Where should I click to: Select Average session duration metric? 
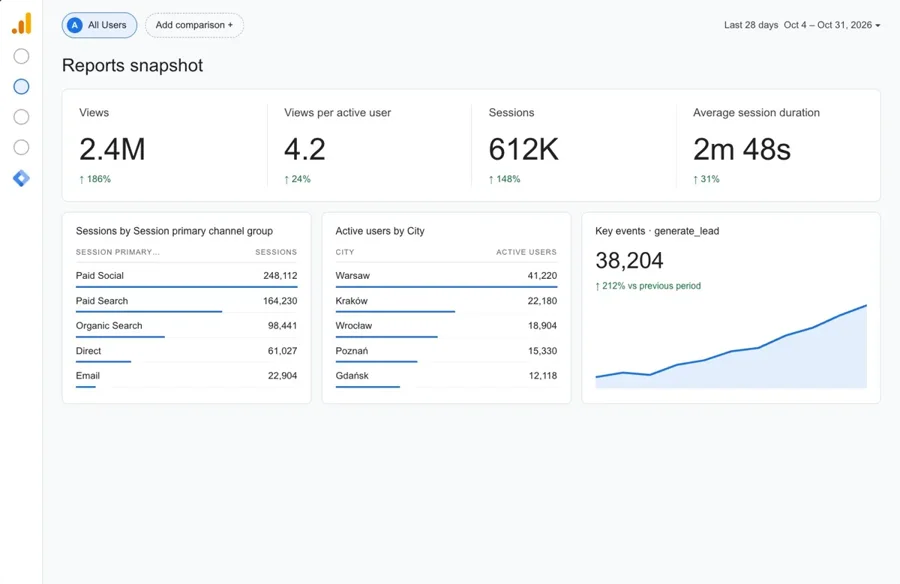click(778, 145)
